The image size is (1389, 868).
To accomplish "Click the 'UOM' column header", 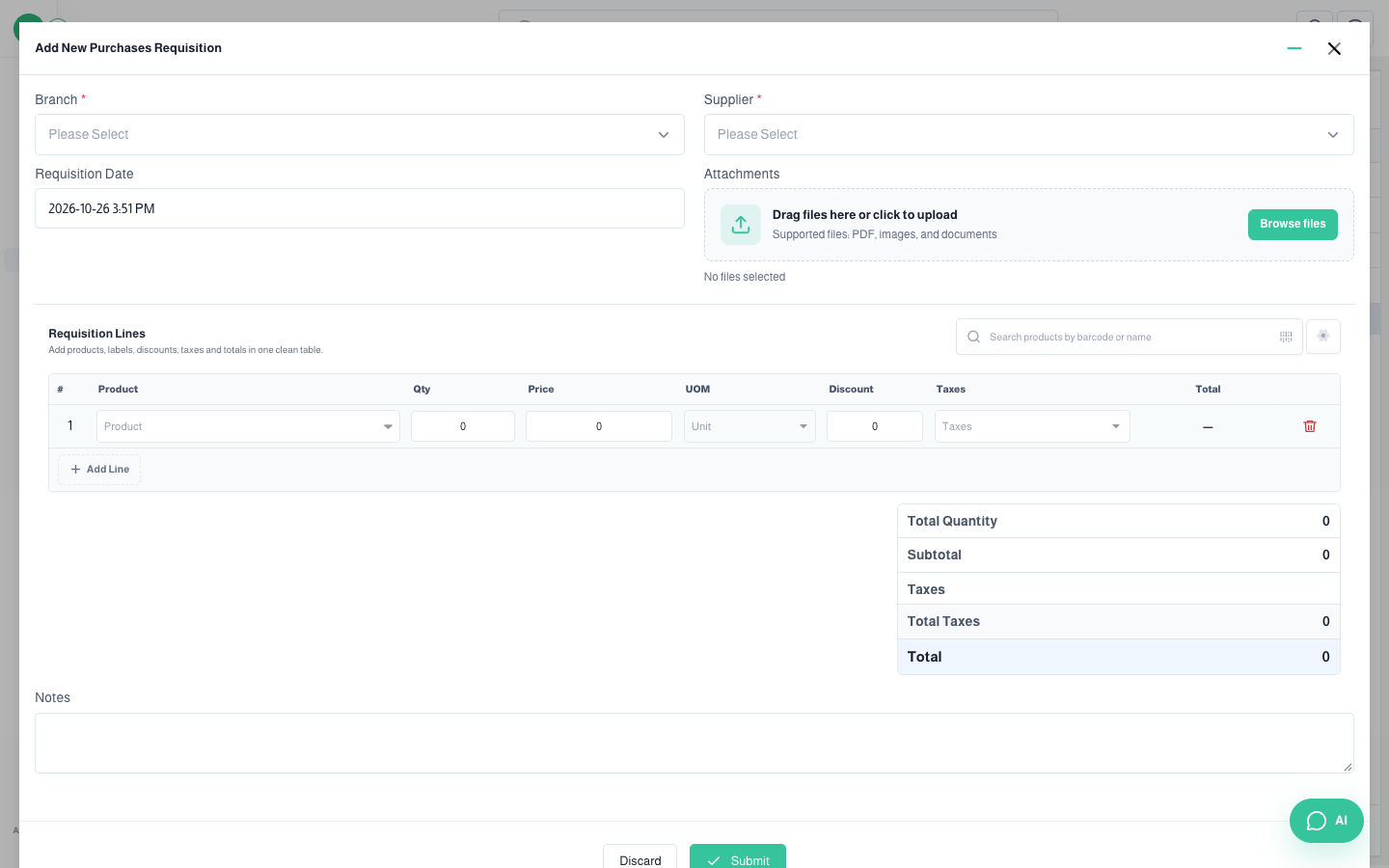I will pos(697,390).
